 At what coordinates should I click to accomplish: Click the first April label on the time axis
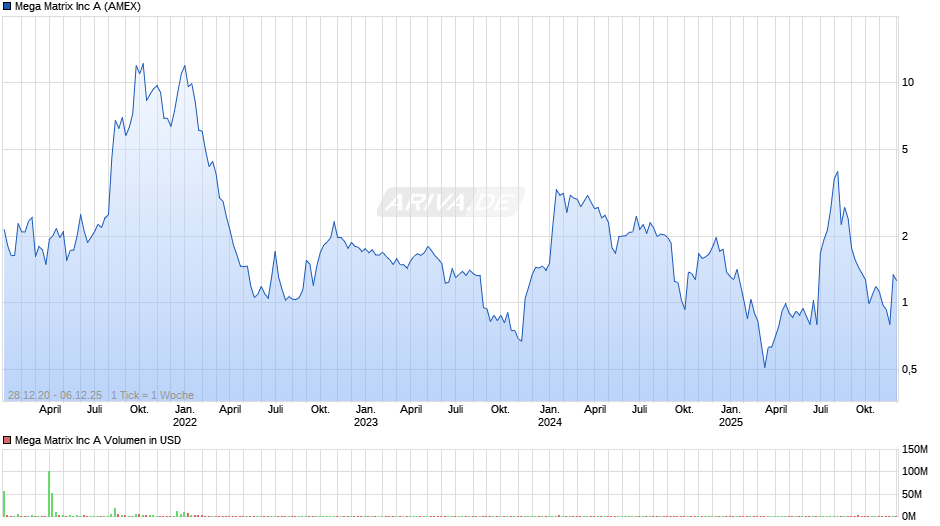(x=50, y=410)
